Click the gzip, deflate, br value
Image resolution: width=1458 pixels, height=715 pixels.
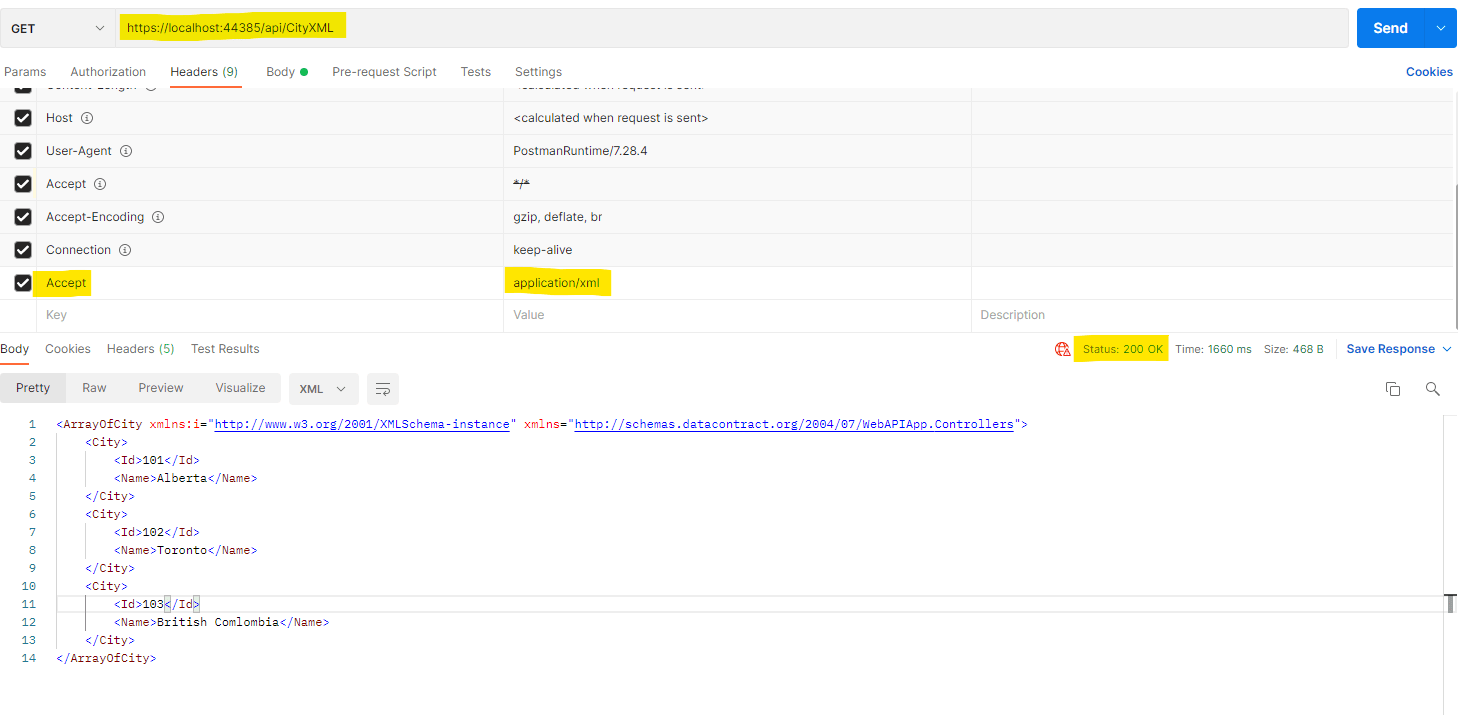558,217
